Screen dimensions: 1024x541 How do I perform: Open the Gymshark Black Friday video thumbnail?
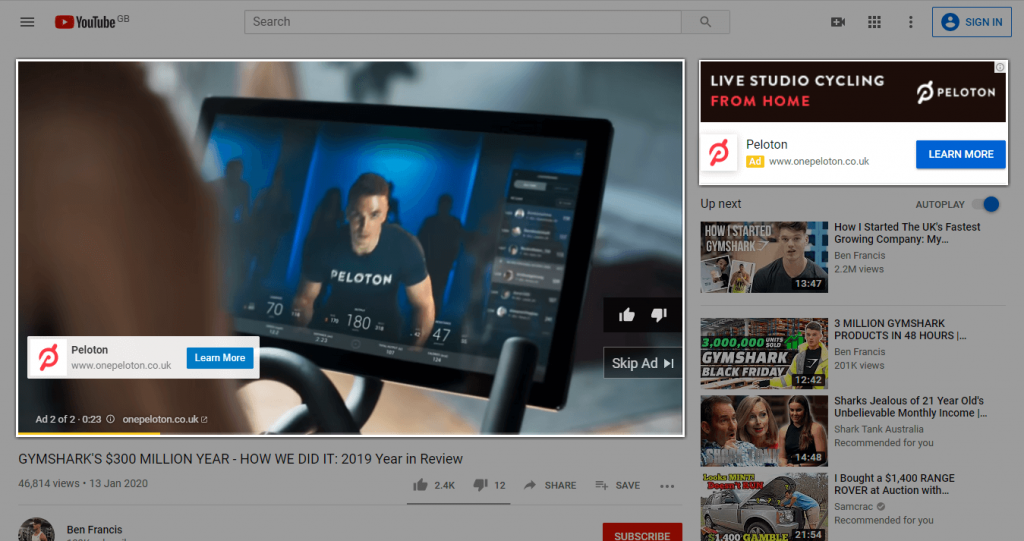click(764, 351)
